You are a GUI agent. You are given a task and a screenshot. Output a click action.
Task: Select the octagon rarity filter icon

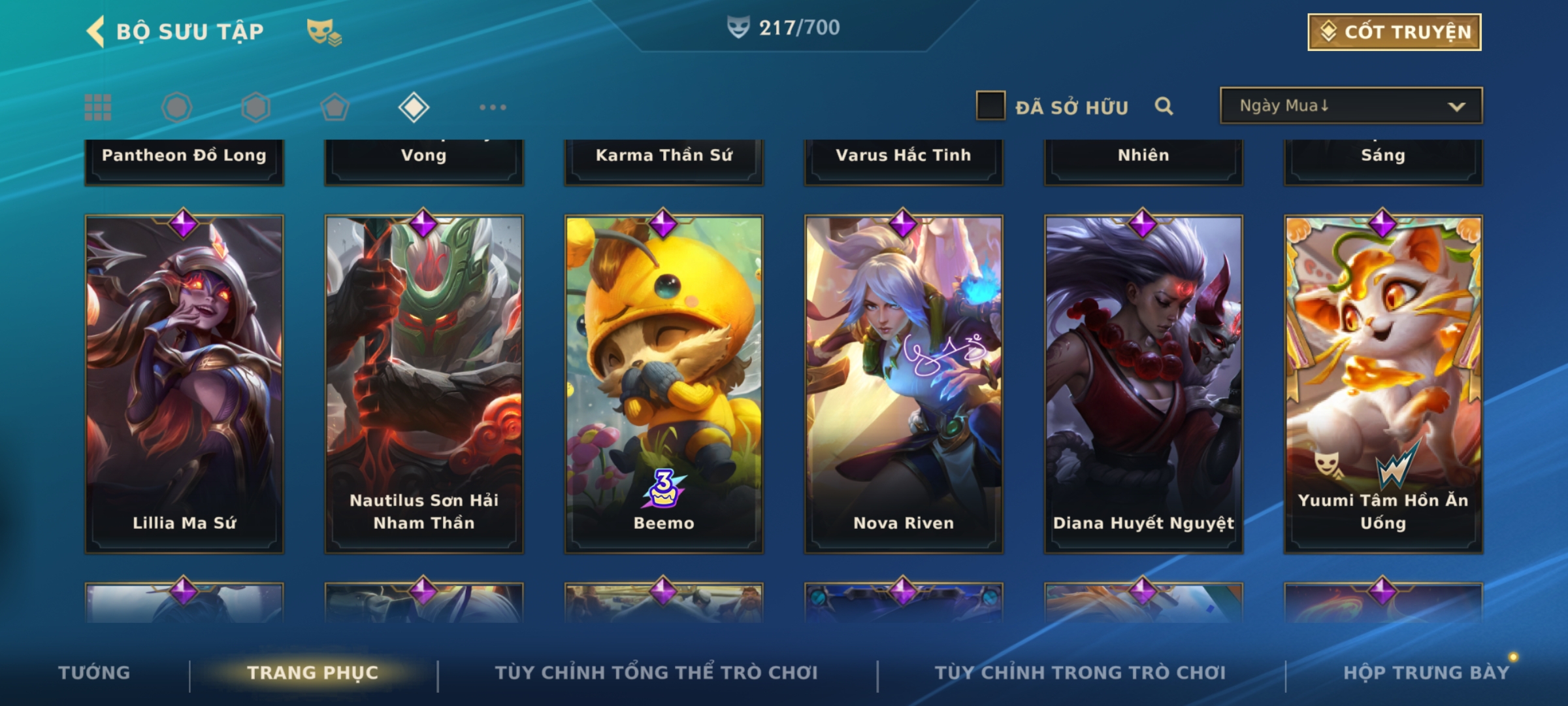176,107
